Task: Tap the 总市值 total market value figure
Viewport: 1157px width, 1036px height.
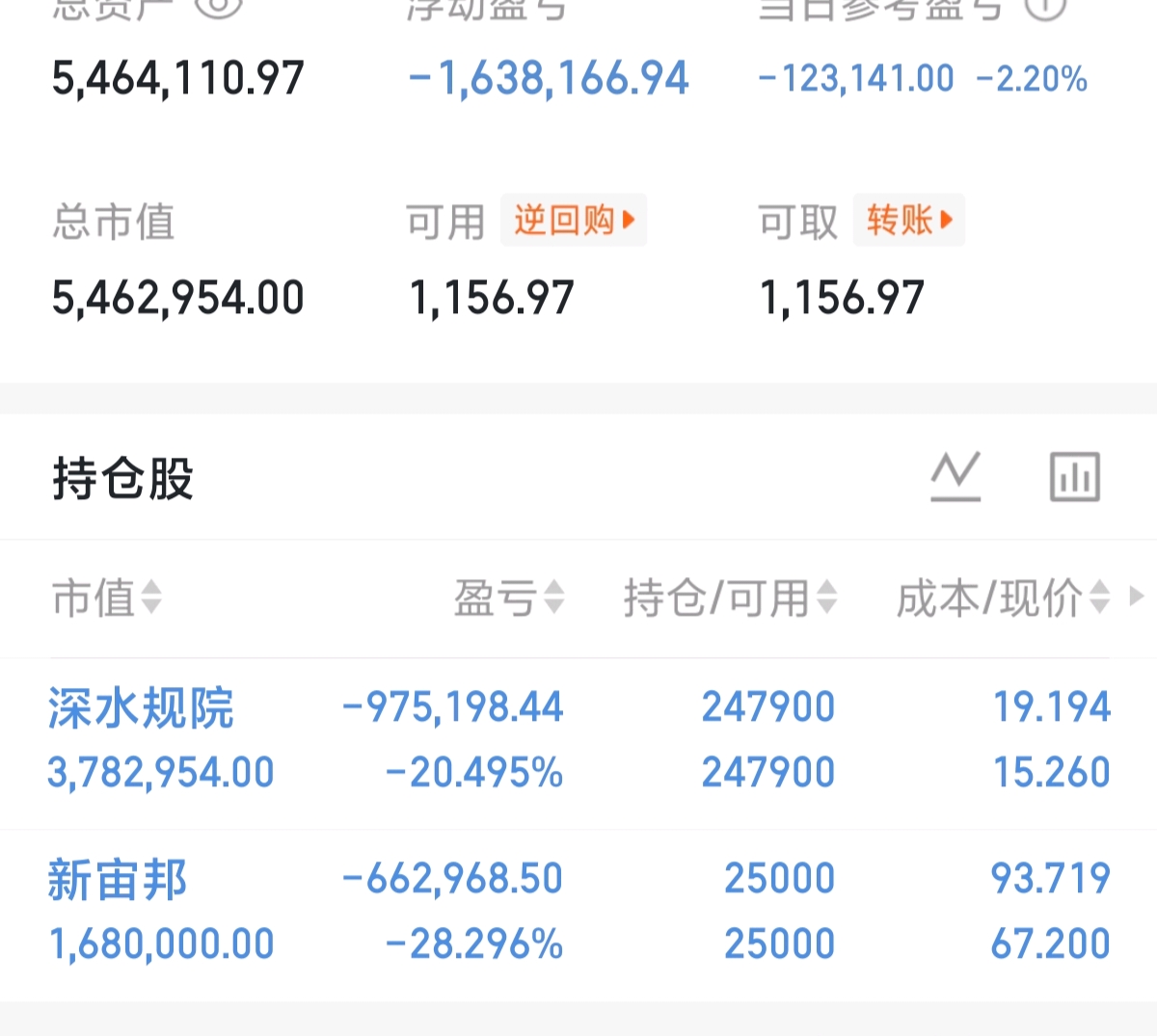Action: [x=178, y=298]
